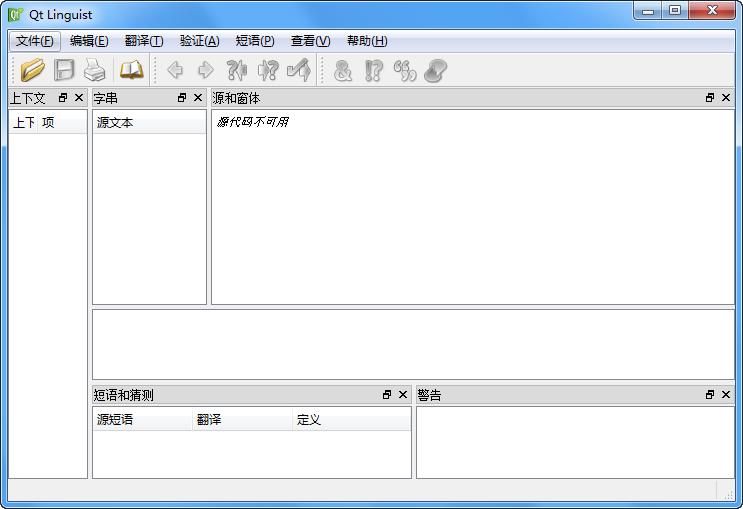Toggle place marker validation icon
743x509 pixels.
click(x=435, y=71)
